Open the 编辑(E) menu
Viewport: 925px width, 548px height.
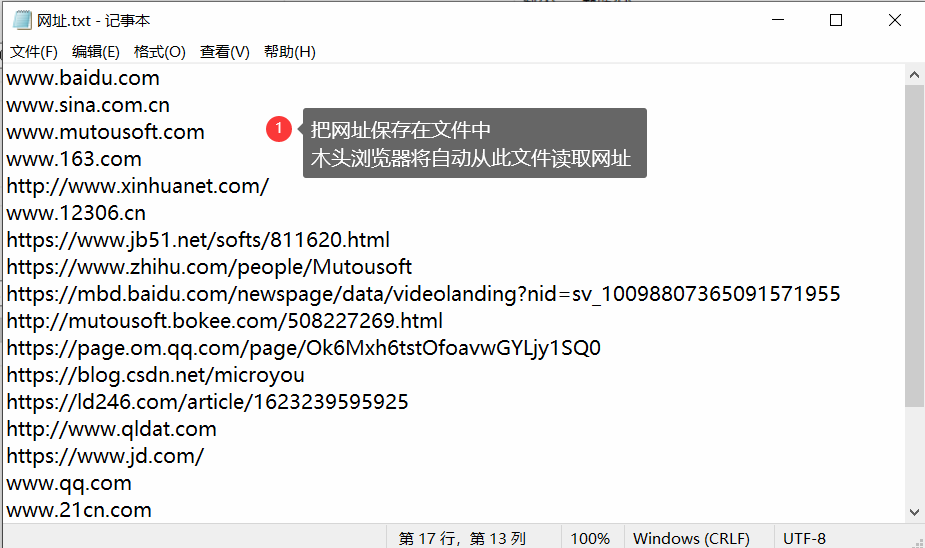[96, 52]
